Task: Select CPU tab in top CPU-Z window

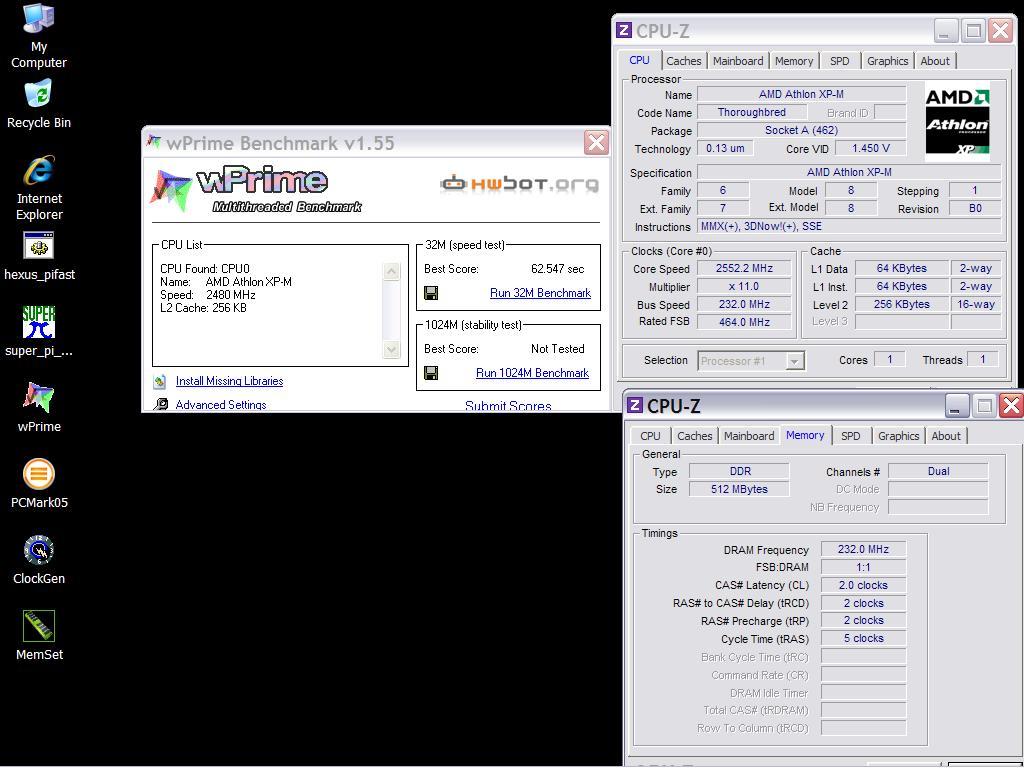Action: tap(639, 60)
